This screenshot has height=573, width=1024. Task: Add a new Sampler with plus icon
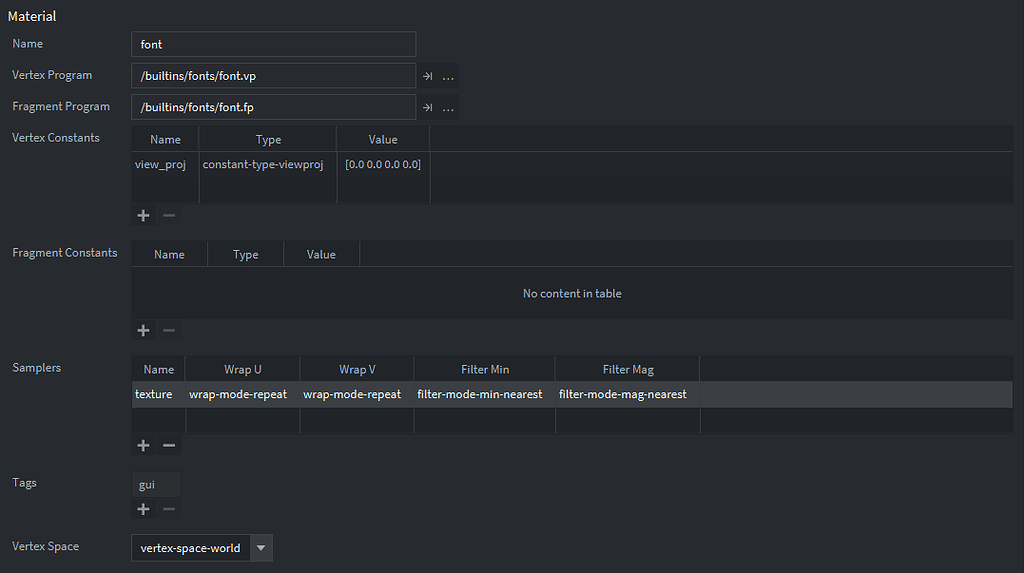143,446
